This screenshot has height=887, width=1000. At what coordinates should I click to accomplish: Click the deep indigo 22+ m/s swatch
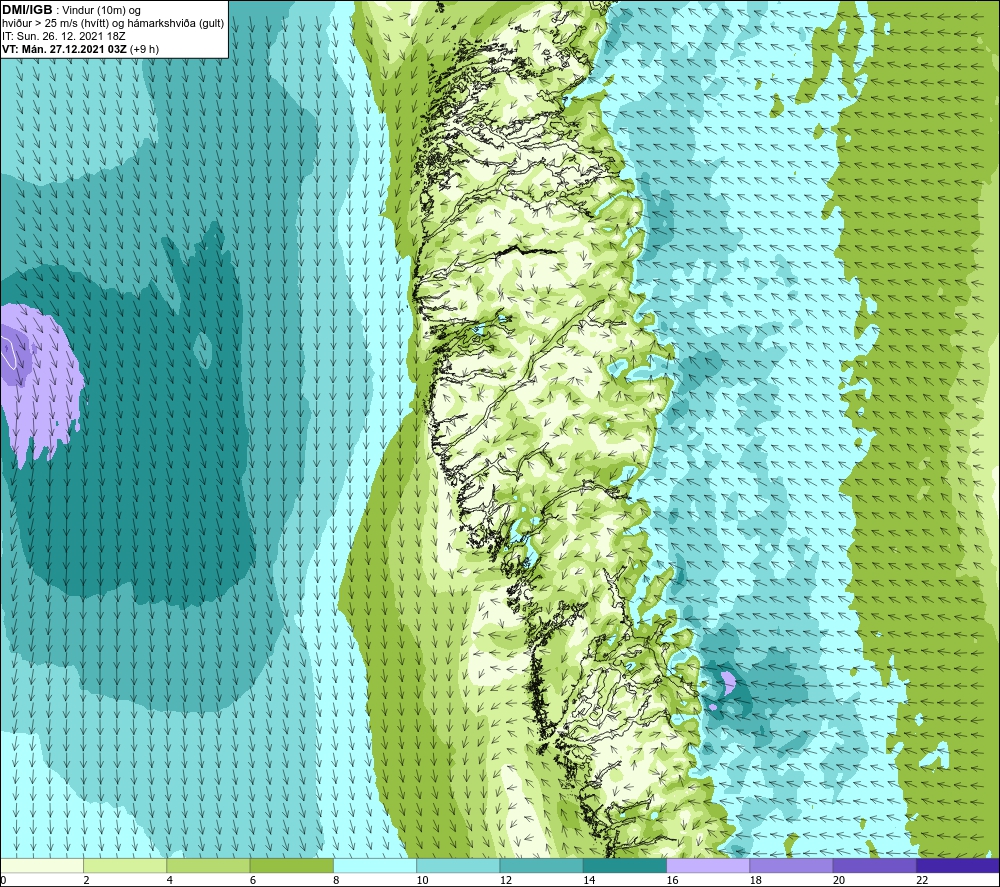tap(957, 865)
